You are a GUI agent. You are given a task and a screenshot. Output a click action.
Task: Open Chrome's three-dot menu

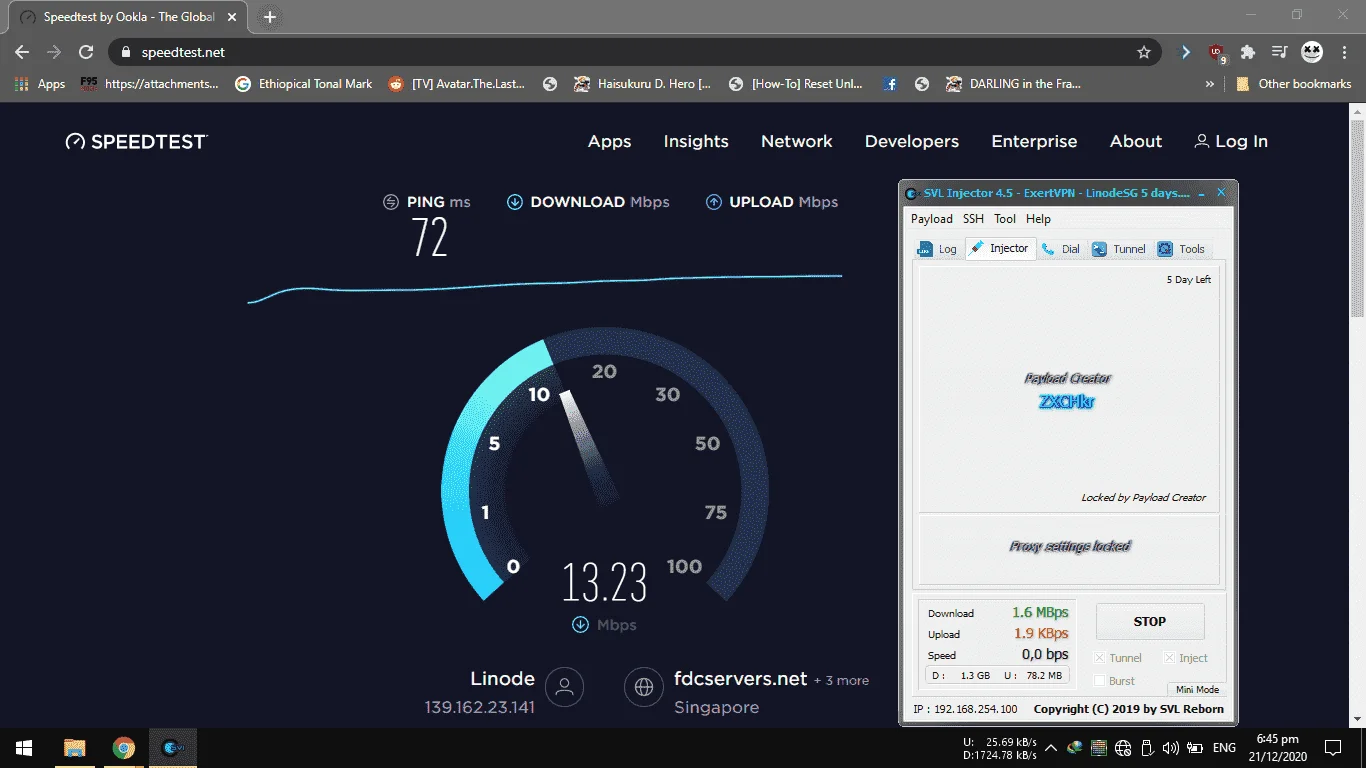point(1344,52)
